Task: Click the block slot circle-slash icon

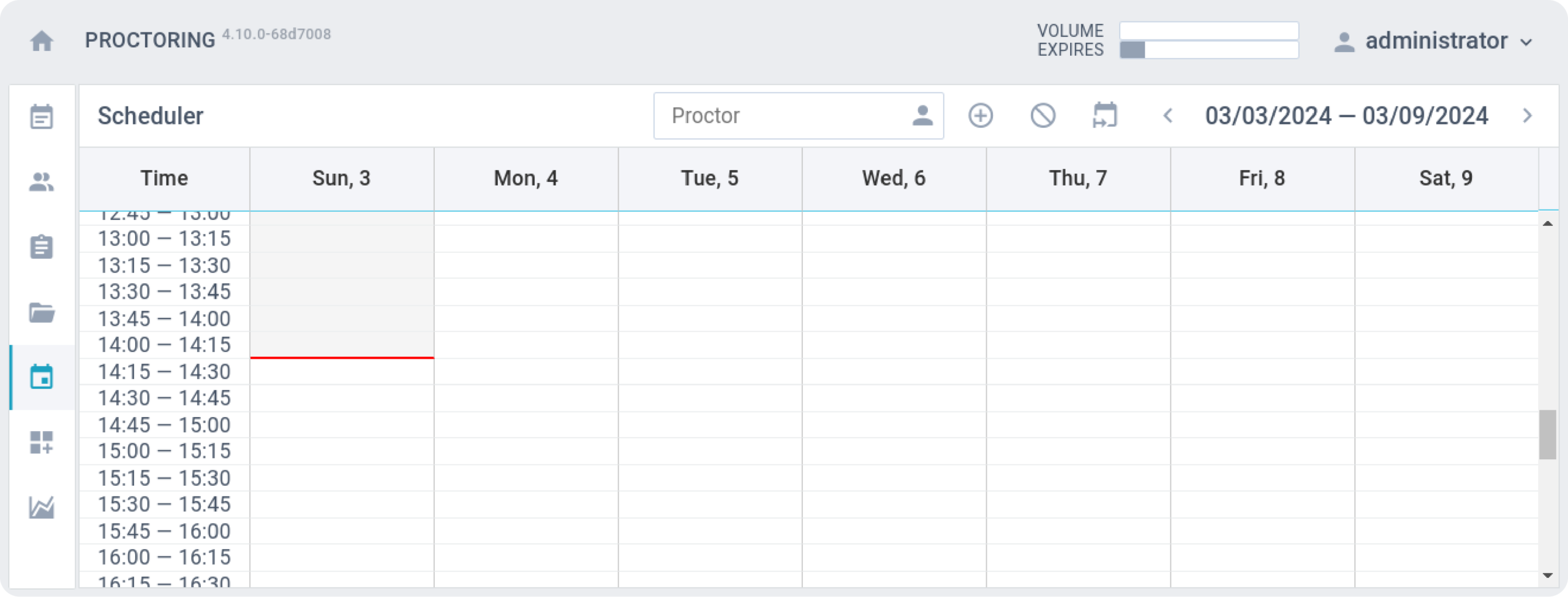Action: point(1042,116)
